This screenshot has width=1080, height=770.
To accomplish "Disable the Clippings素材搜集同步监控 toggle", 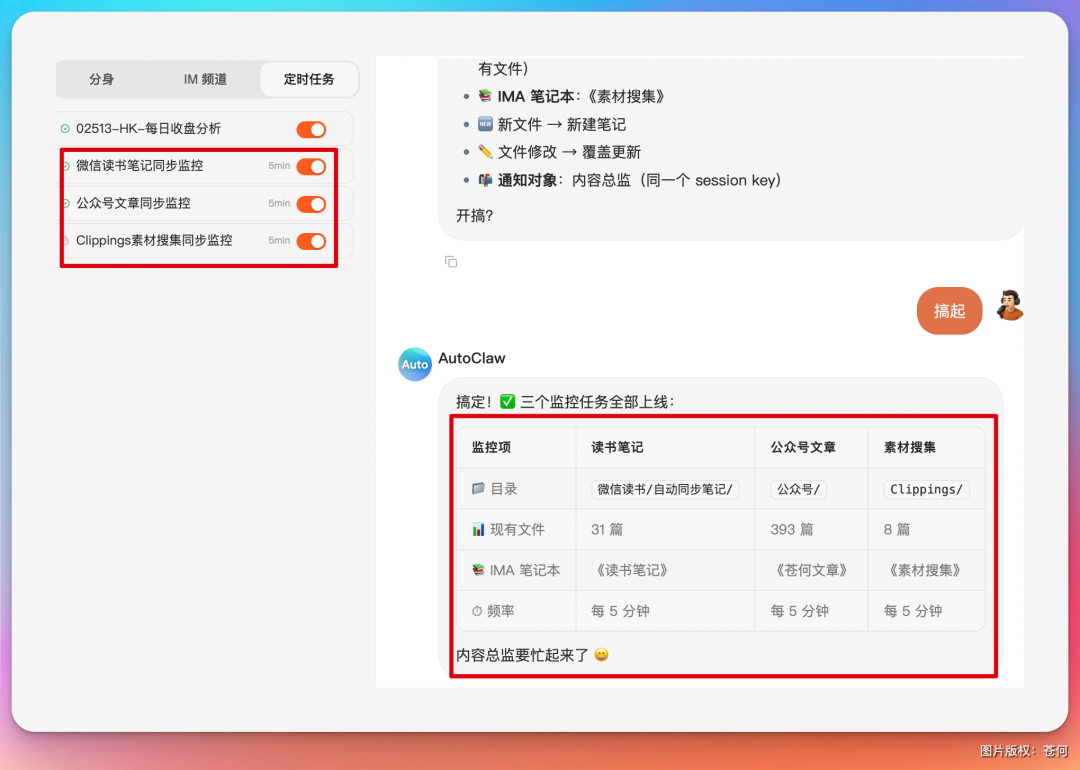I will click(x=312, y=240).
